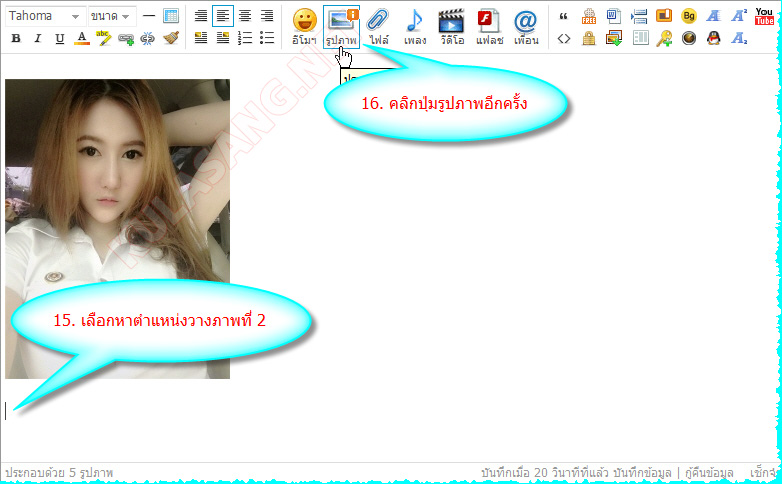Insert a quote block
782x484 pixels.
coord(564,16)
